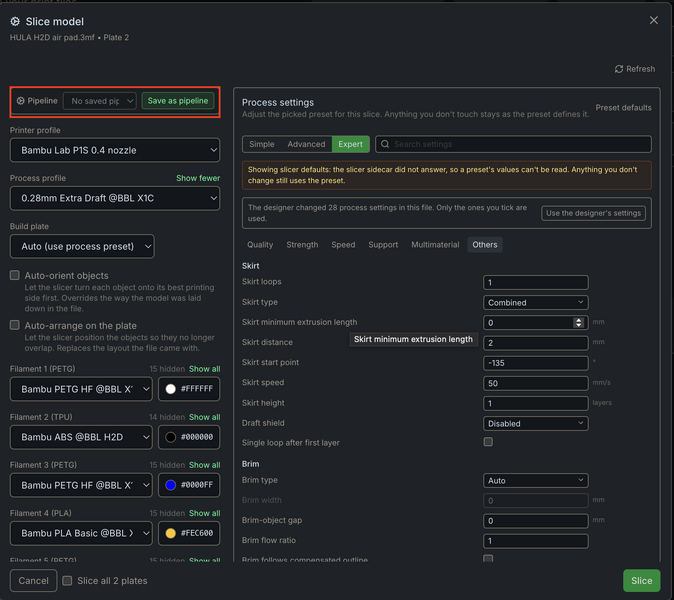Click Use the designer's settings button
674x600 pixels.
(x=593, y=213)
